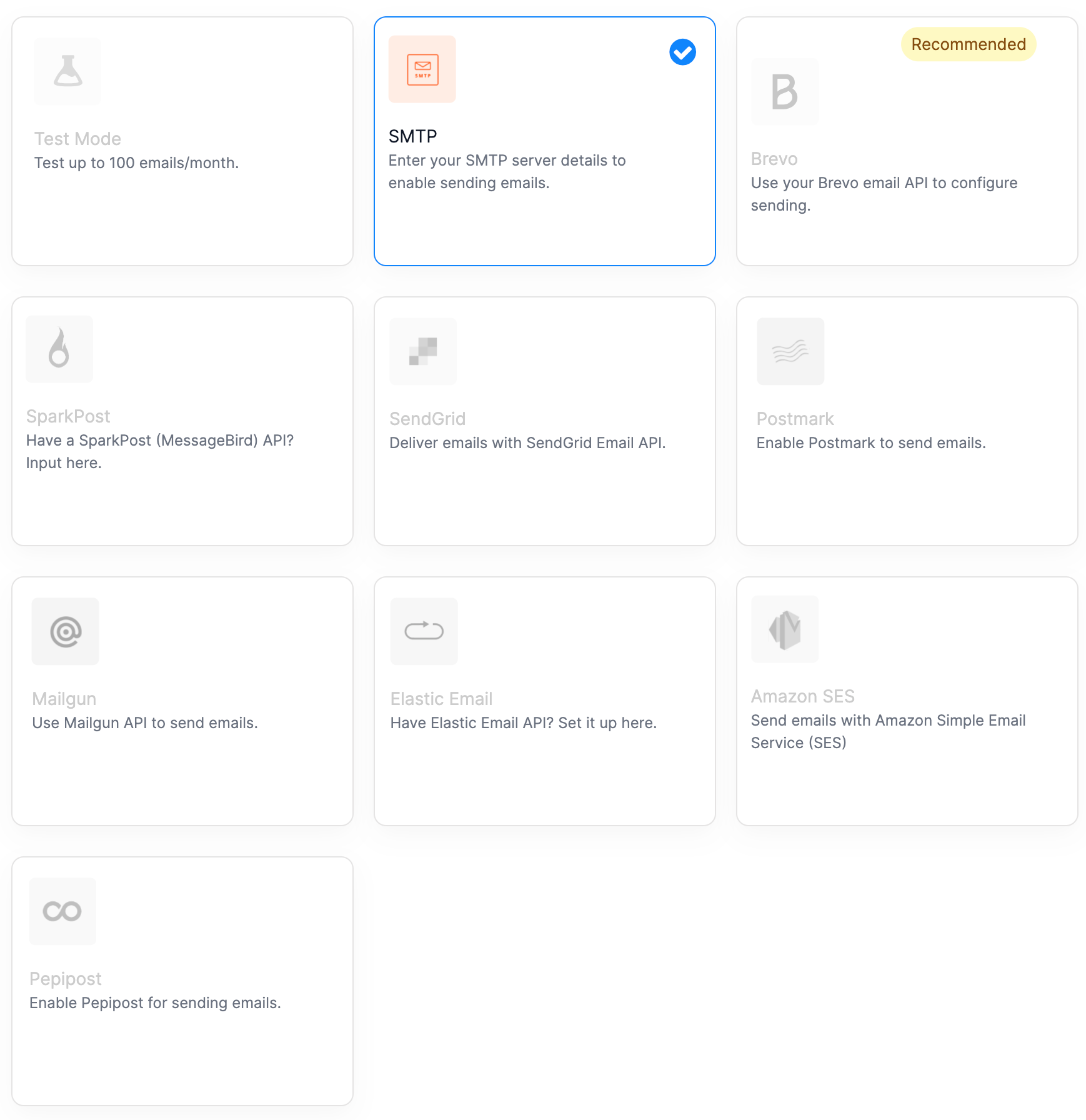Open the Recommended badge on Brevo
This screenshot has width=1086, height=1120.
click(x=968, y=44)
